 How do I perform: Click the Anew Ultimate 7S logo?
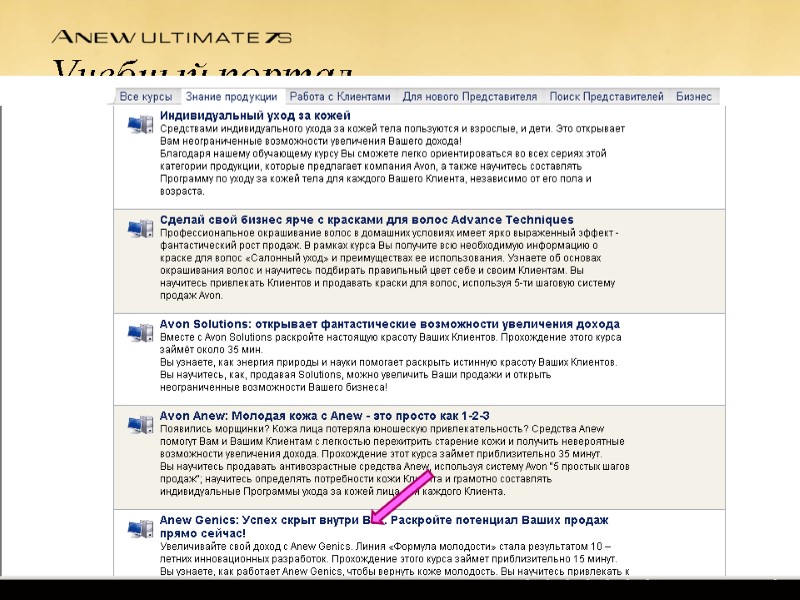[171, 37]
